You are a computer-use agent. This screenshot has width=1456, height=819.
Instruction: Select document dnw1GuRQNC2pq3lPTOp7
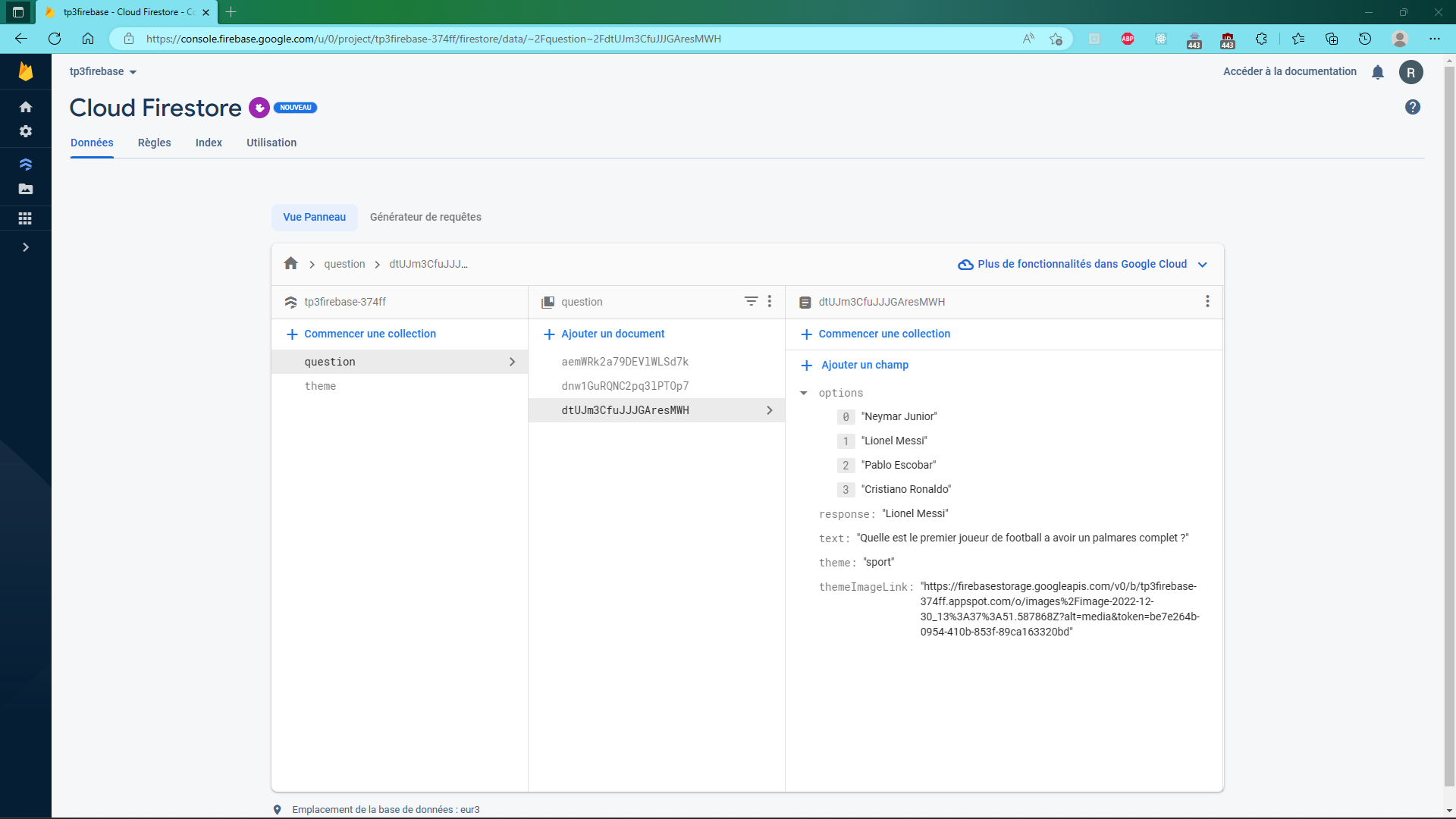[625, 386]
